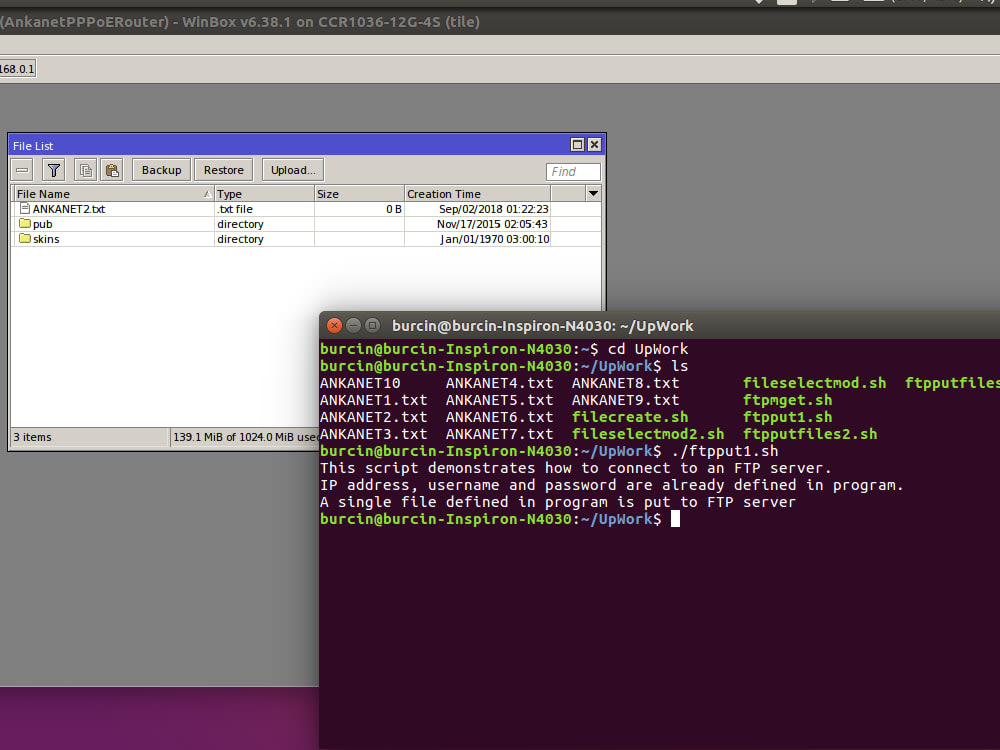
Task: Open the skins directory folder icon
Action: pos(25,239)
